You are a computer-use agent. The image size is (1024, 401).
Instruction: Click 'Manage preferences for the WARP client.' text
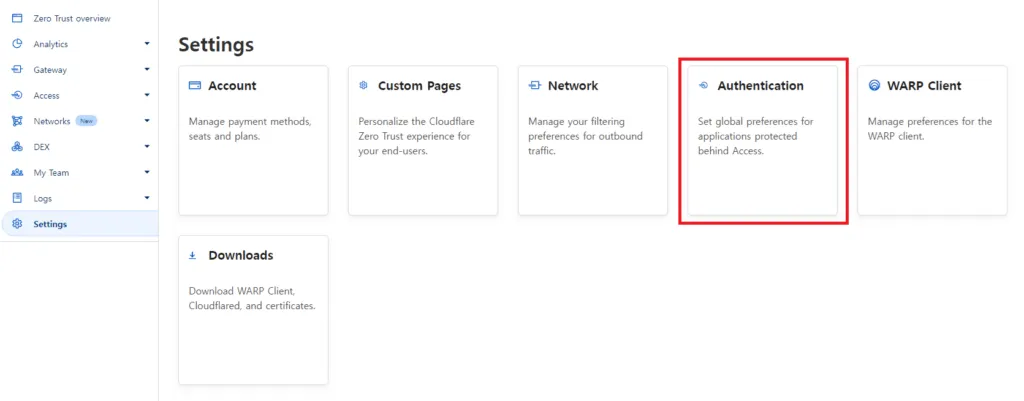930,129
